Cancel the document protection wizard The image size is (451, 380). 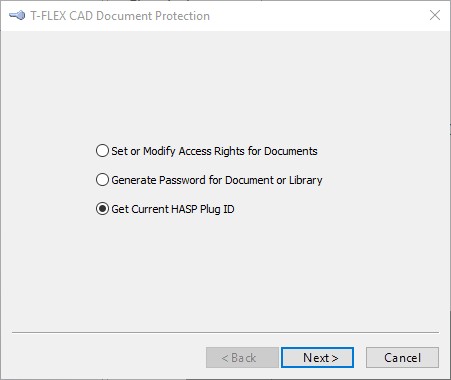402,358
